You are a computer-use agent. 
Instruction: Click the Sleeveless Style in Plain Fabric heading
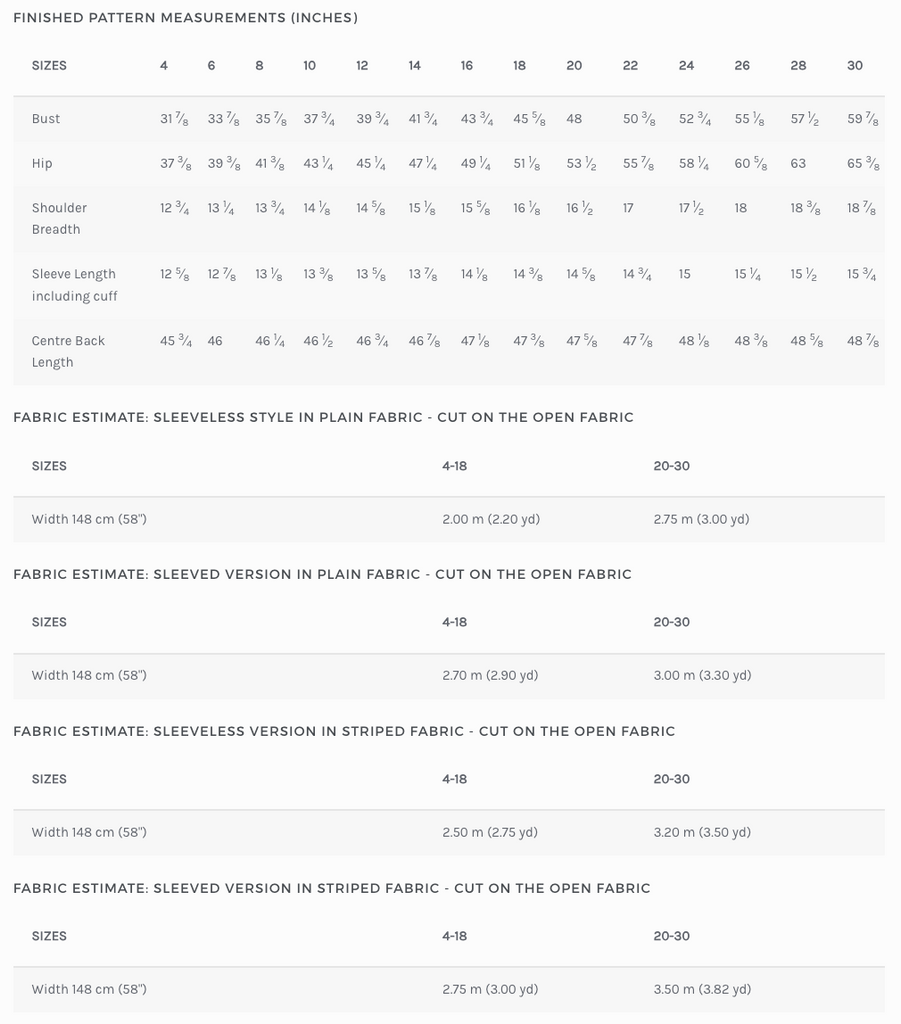(324, 418)
